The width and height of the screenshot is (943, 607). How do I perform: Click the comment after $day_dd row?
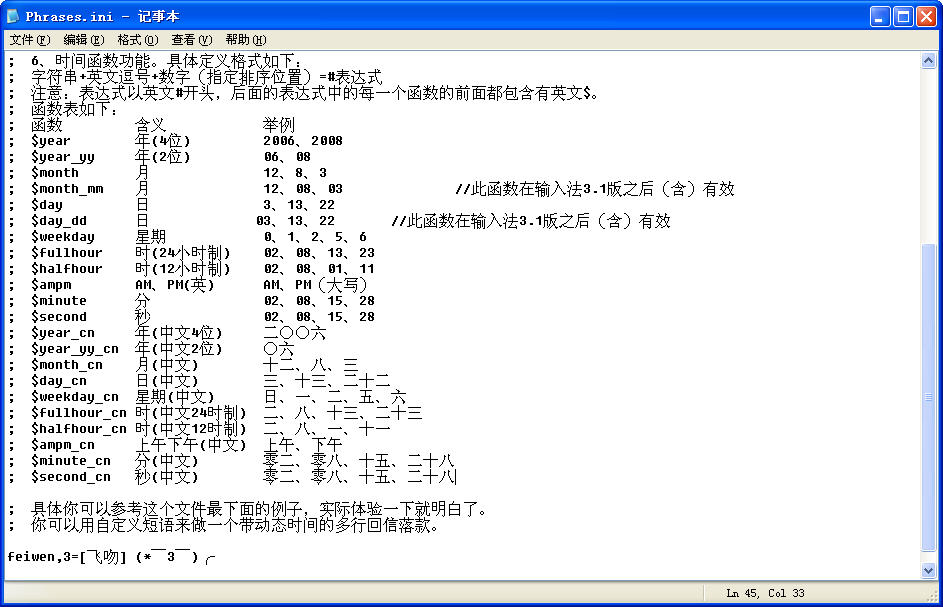point(531,221)
